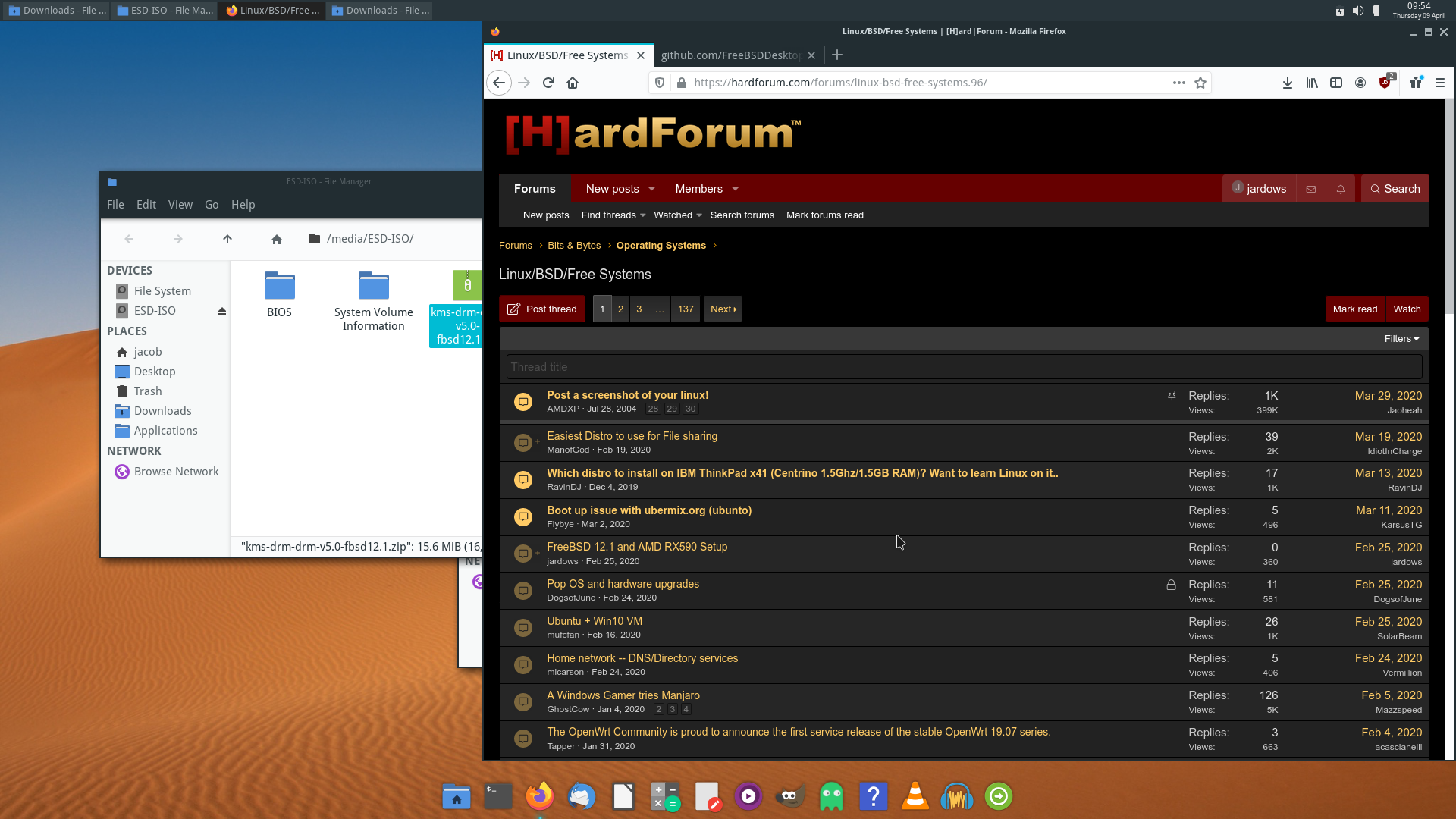
Task: Click the Thread title input field
Action: (963, 367)
